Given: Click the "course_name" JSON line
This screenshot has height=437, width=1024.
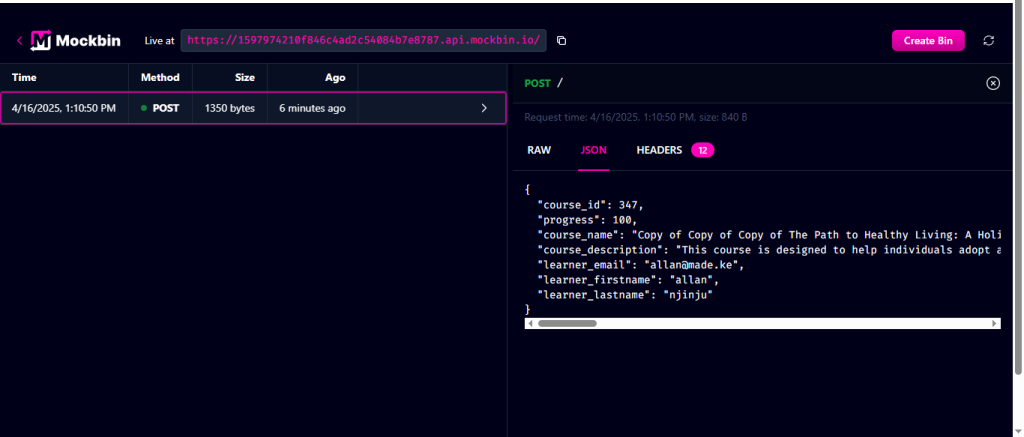Looking at the screenshot, I should 769,235.
